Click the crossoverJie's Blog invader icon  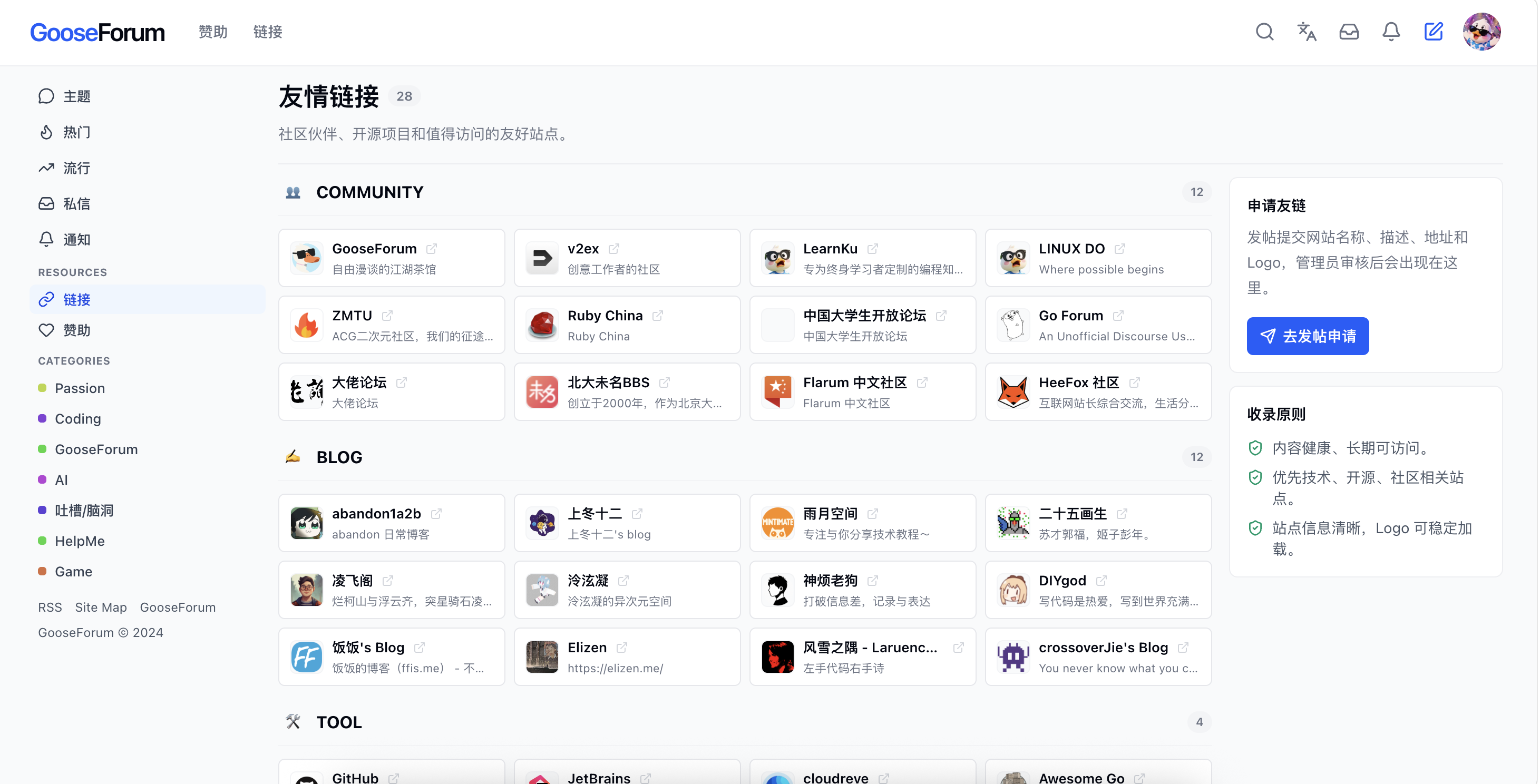click(x=1013, y=656)
